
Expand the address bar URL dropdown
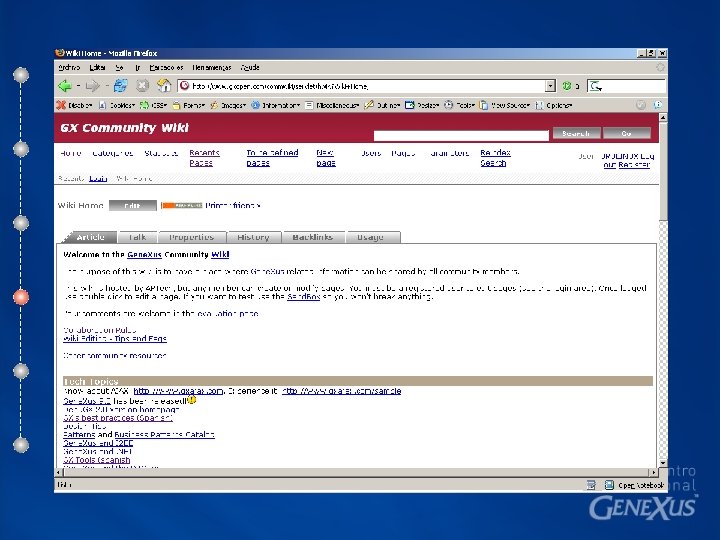[550, 86]
